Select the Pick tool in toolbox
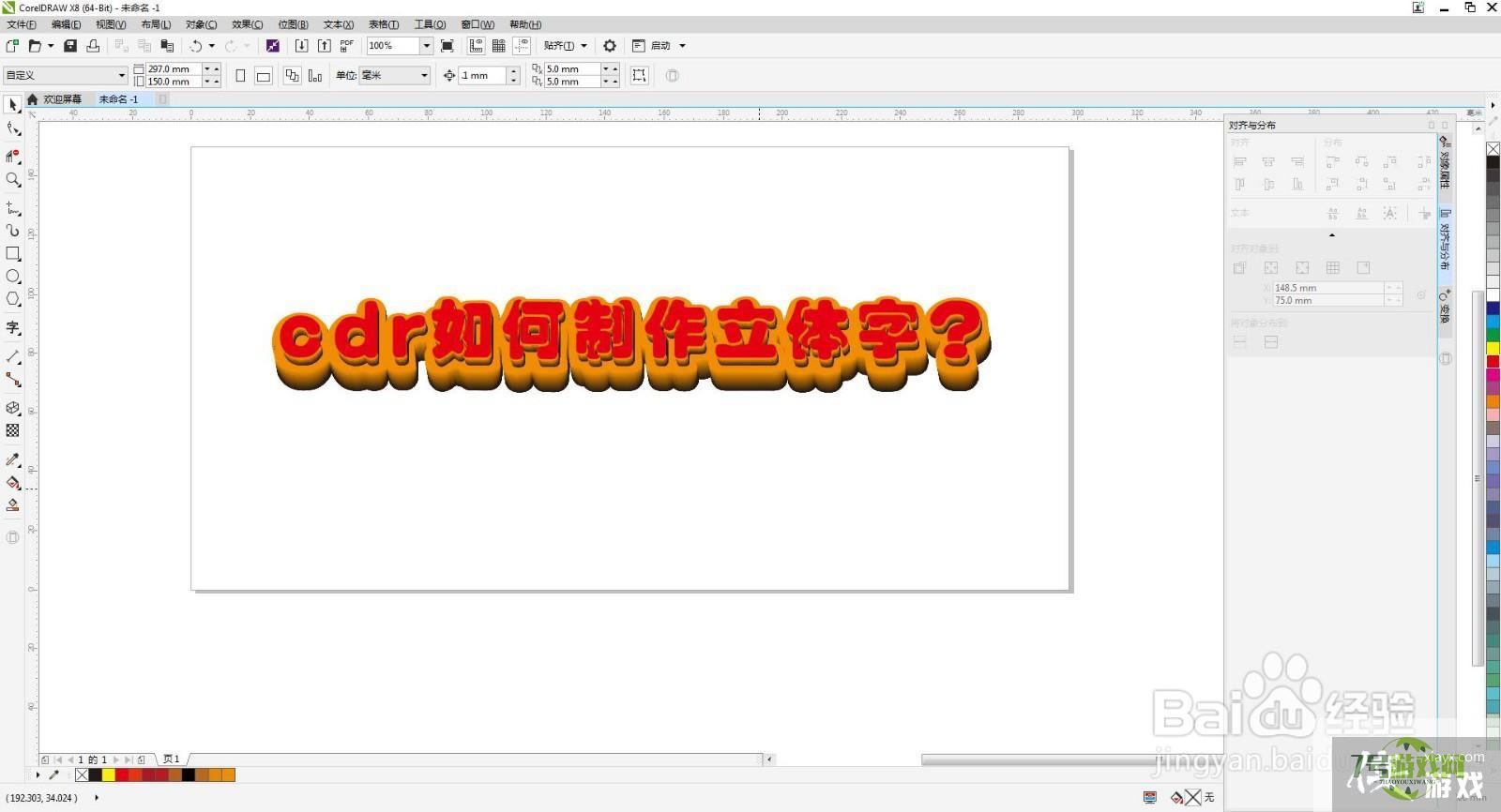This screenshot has width=1501, height=812. coord(13,105)
